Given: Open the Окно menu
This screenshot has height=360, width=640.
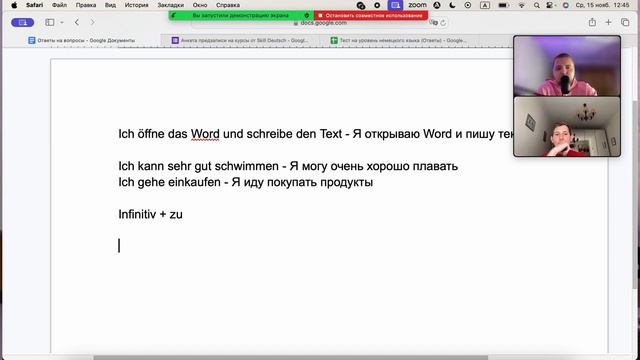Looking at the screenshot, I should click(x=200, y=5).
